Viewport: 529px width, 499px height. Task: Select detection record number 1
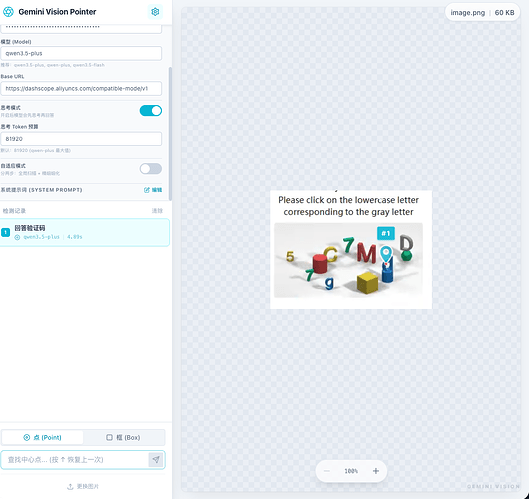click(x=84, y=232)
